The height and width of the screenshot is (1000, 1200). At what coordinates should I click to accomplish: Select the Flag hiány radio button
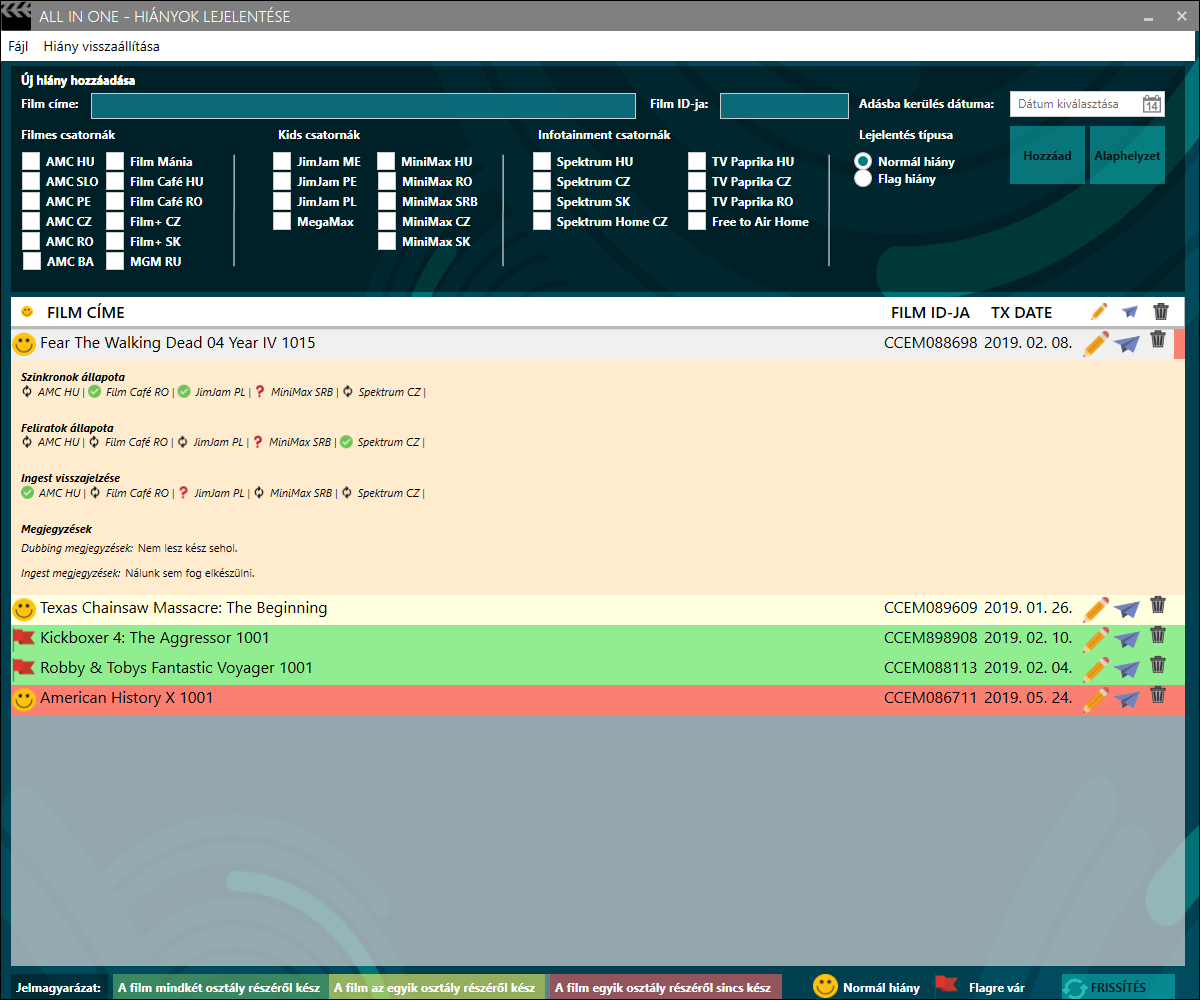click(862, 179)
